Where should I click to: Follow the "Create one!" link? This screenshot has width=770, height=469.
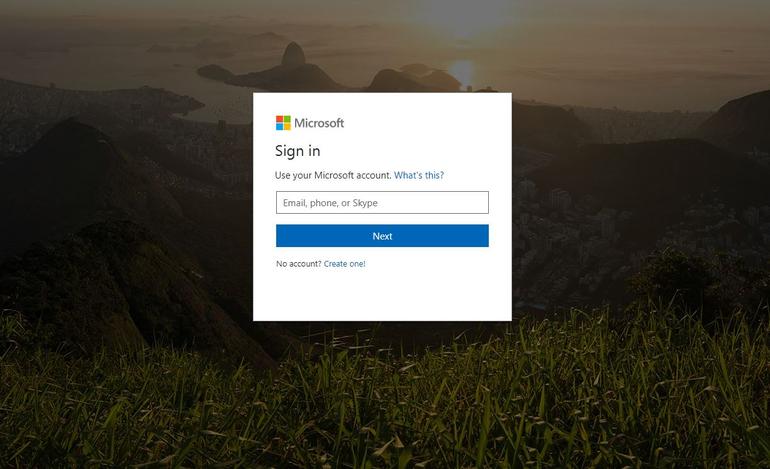[344, 264]
